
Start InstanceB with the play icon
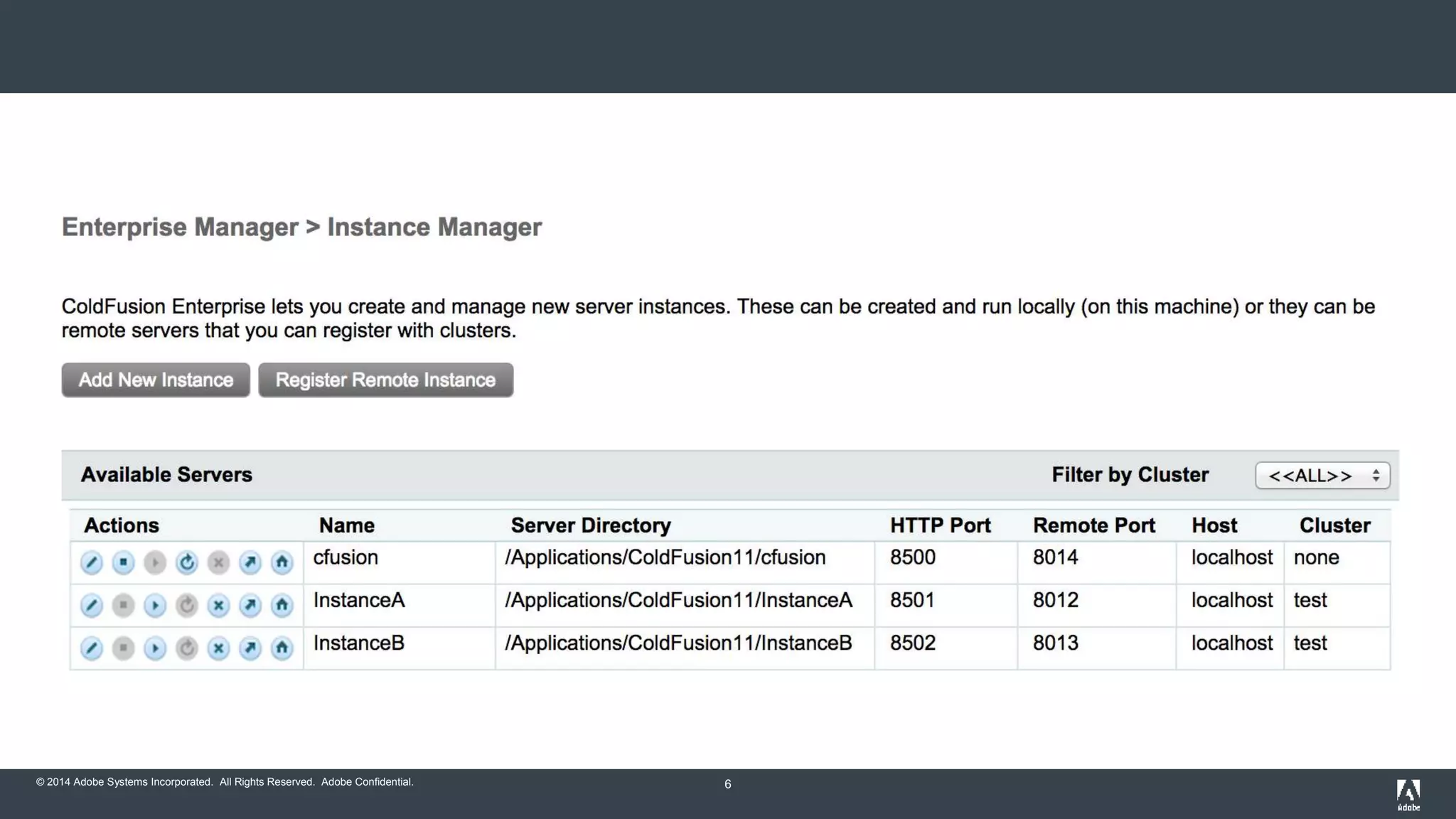pyautogui.click(x=155, y=648)
